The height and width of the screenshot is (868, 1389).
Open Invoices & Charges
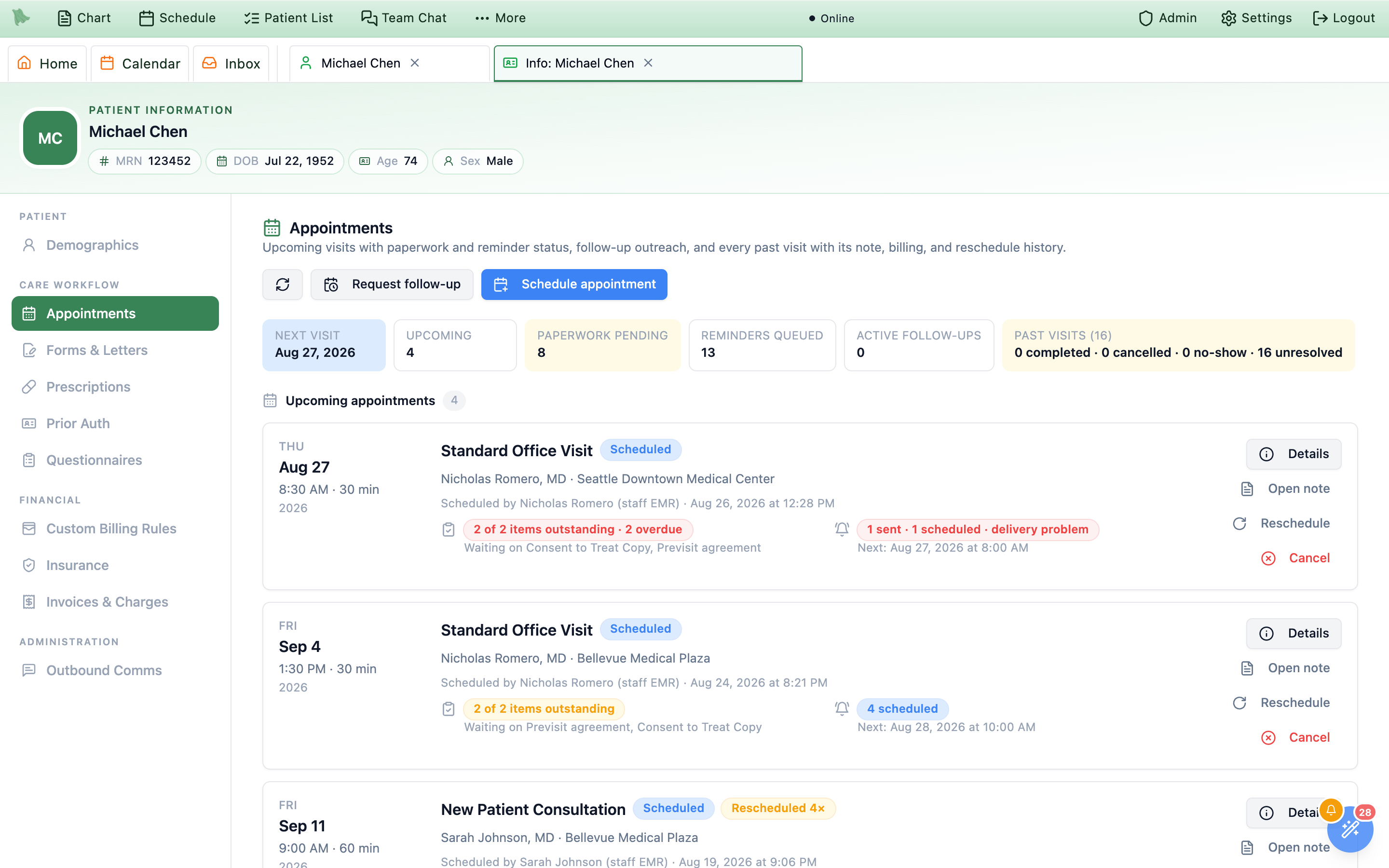click(x=115, y=602)
